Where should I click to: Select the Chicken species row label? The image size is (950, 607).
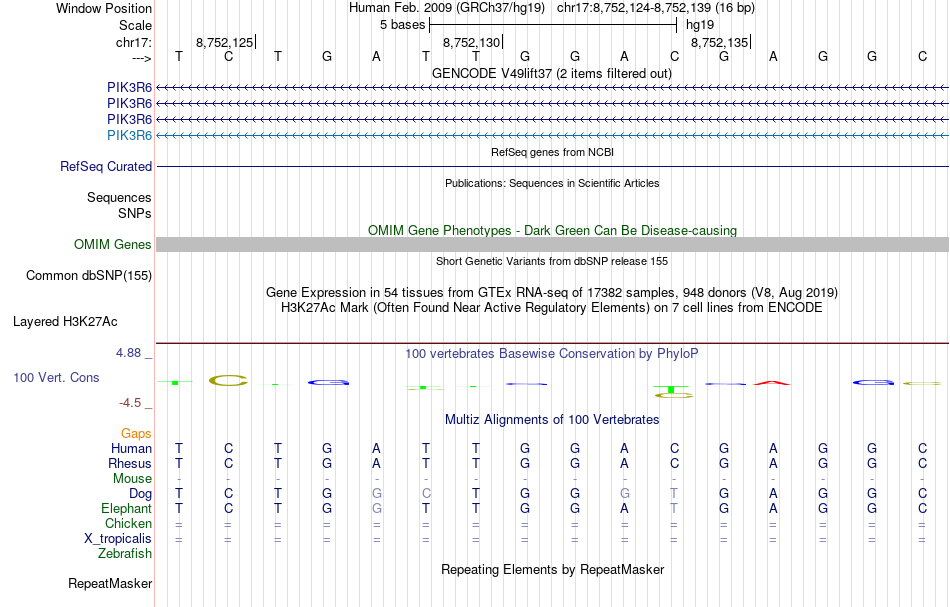tap(128, 523)
